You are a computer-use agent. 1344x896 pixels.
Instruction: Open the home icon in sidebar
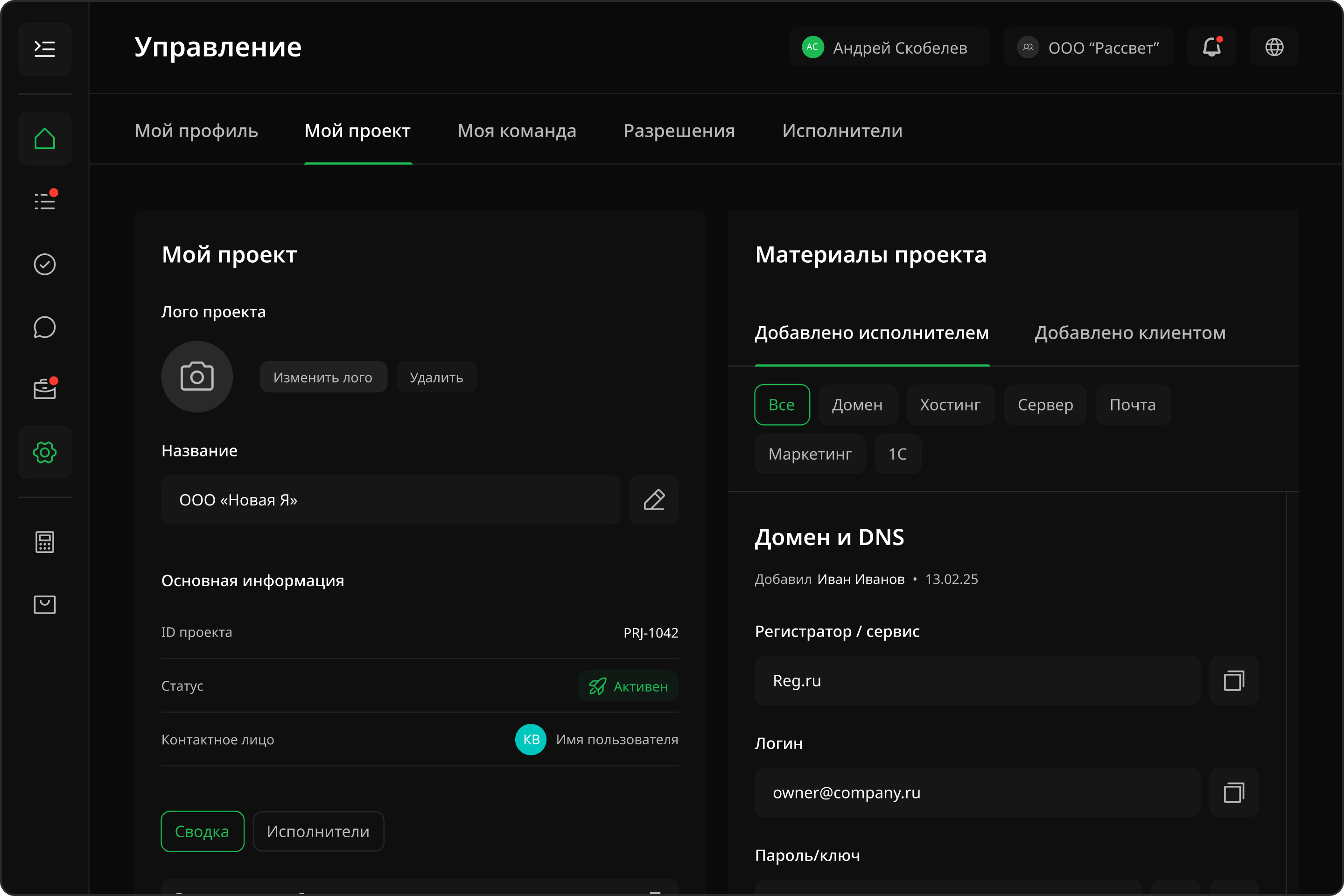45,139
